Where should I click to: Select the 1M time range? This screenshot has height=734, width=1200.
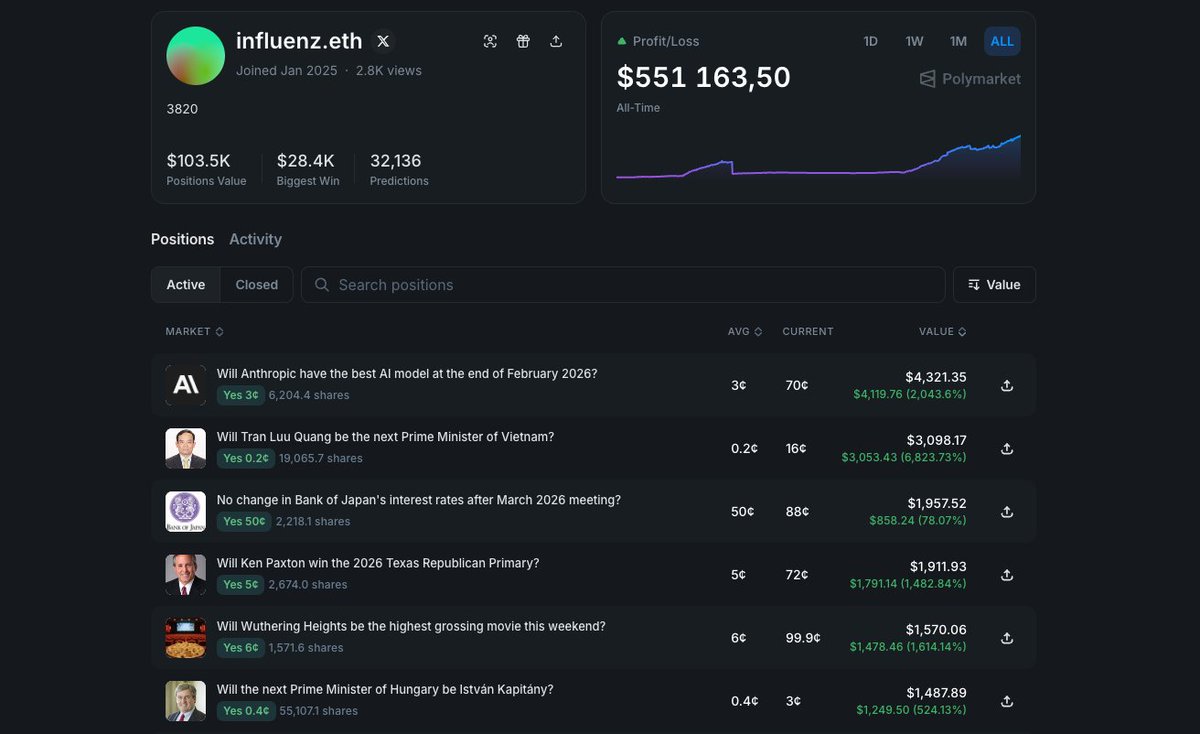coord(958,41)
